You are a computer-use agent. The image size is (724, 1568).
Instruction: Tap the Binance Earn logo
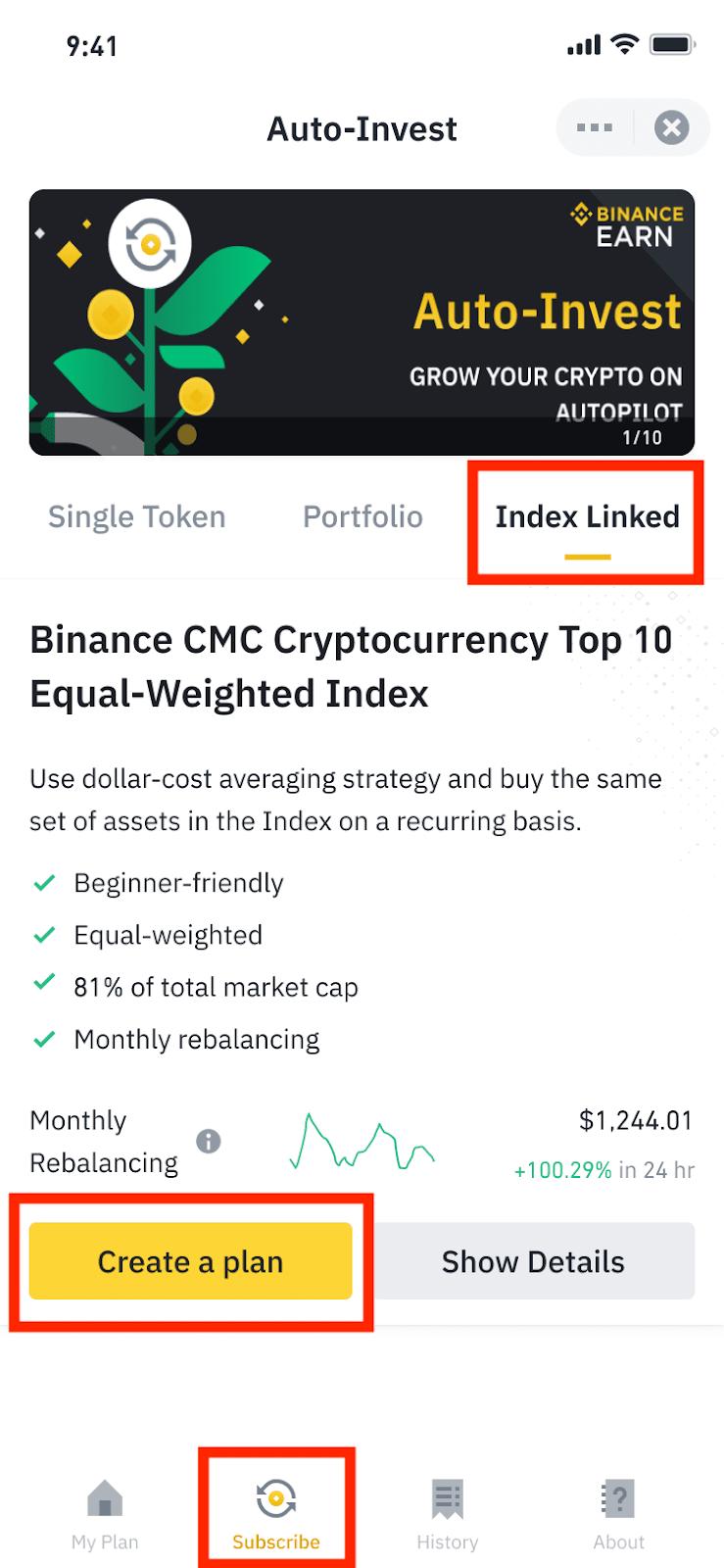pyautogui.click(x=628, y=226)
